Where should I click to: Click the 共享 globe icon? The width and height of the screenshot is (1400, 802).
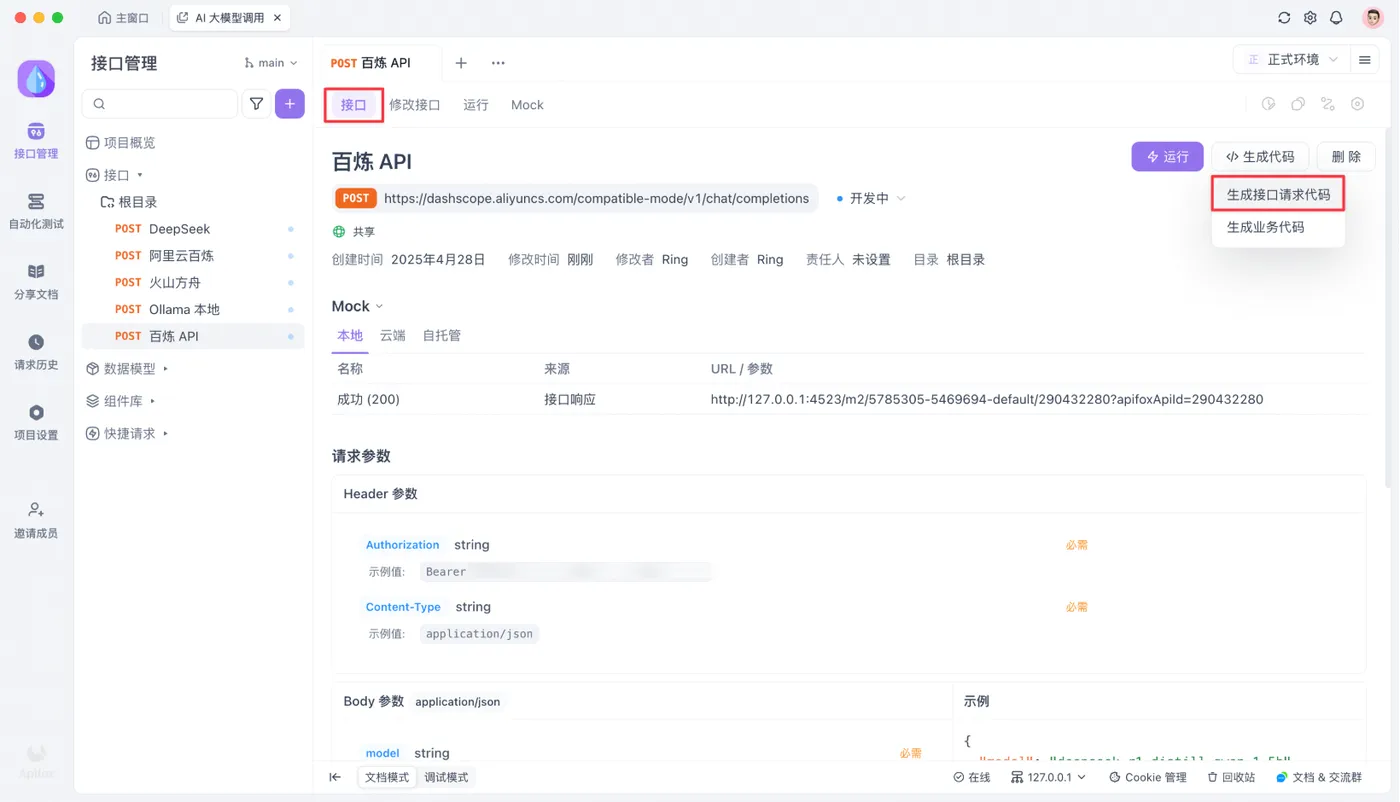339,231
